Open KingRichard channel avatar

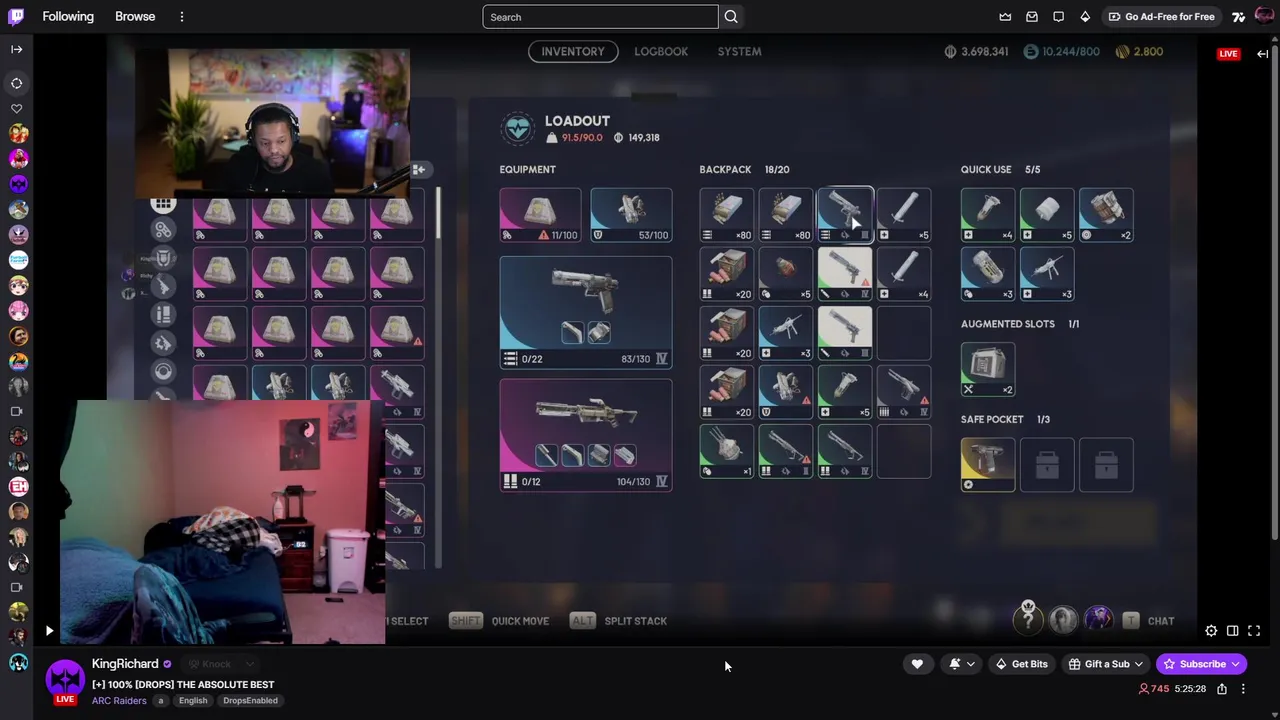[x=65, y=679]
